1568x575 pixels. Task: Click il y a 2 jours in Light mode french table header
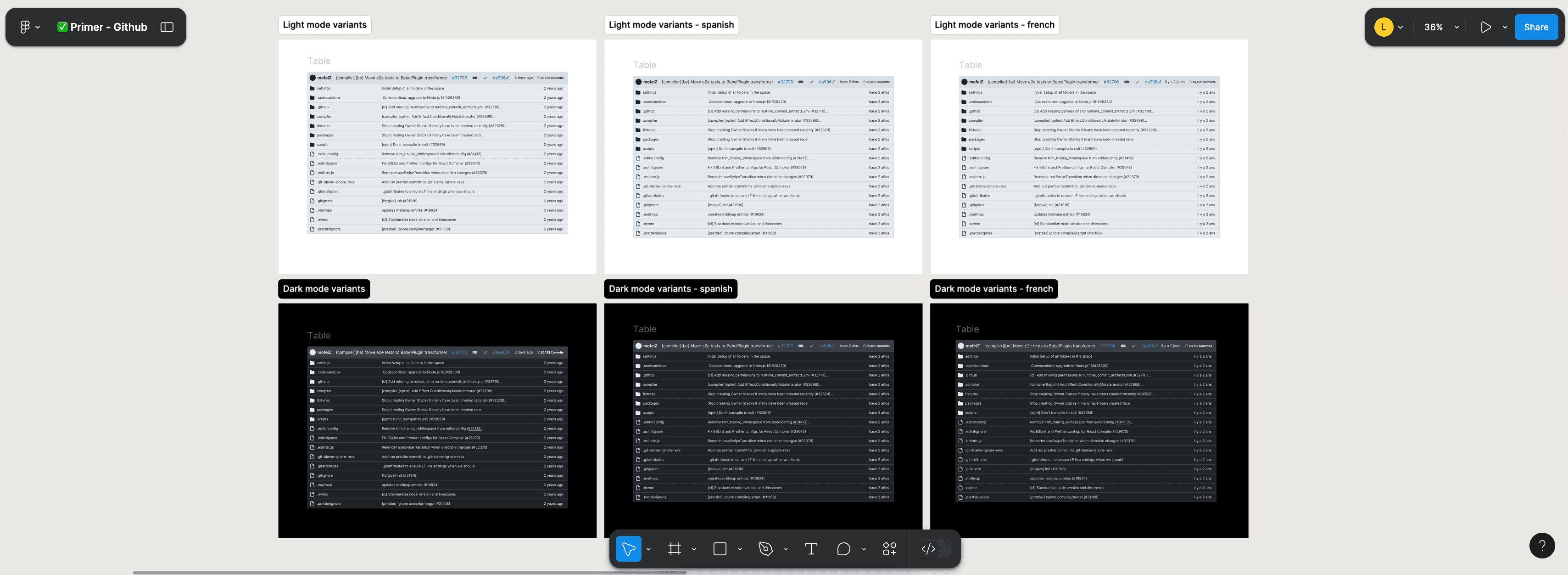(x=1175, y=82)
